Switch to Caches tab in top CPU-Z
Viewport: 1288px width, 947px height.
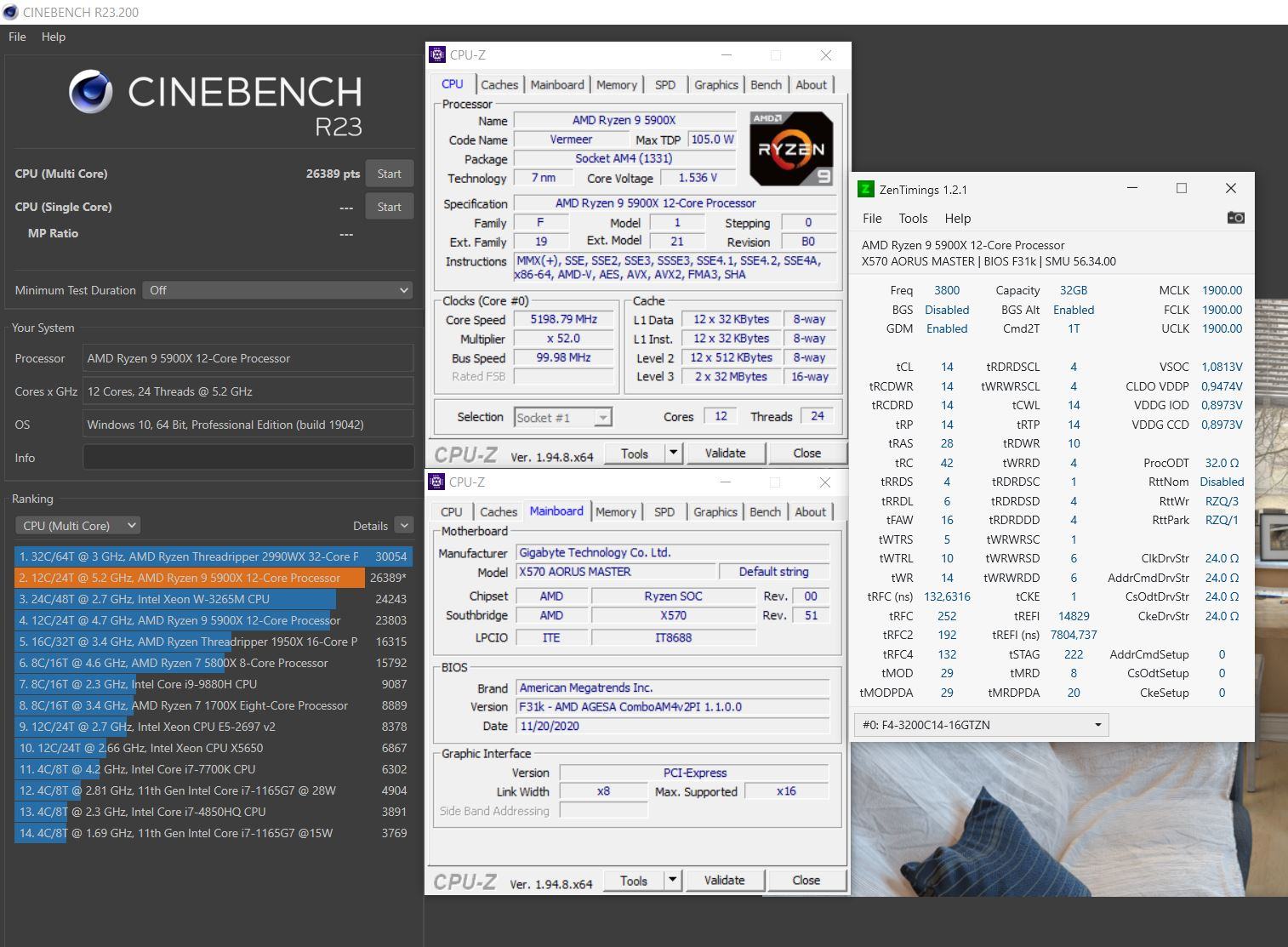[499, 85]
